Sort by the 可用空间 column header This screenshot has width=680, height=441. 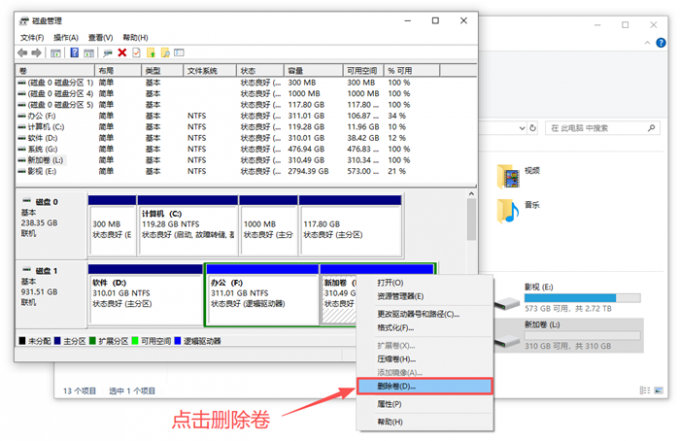coord(363,70)
